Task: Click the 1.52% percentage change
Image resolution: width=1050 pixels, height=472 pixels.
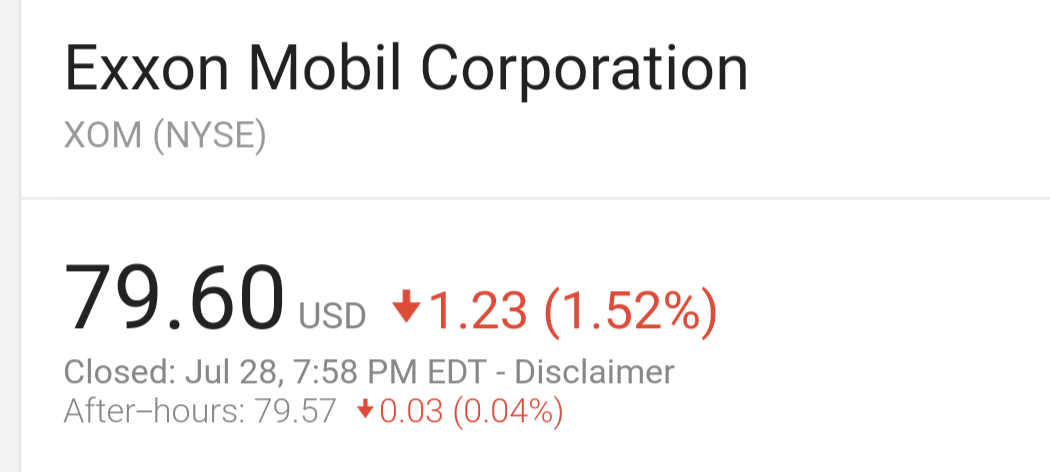Action: point(631,311)
